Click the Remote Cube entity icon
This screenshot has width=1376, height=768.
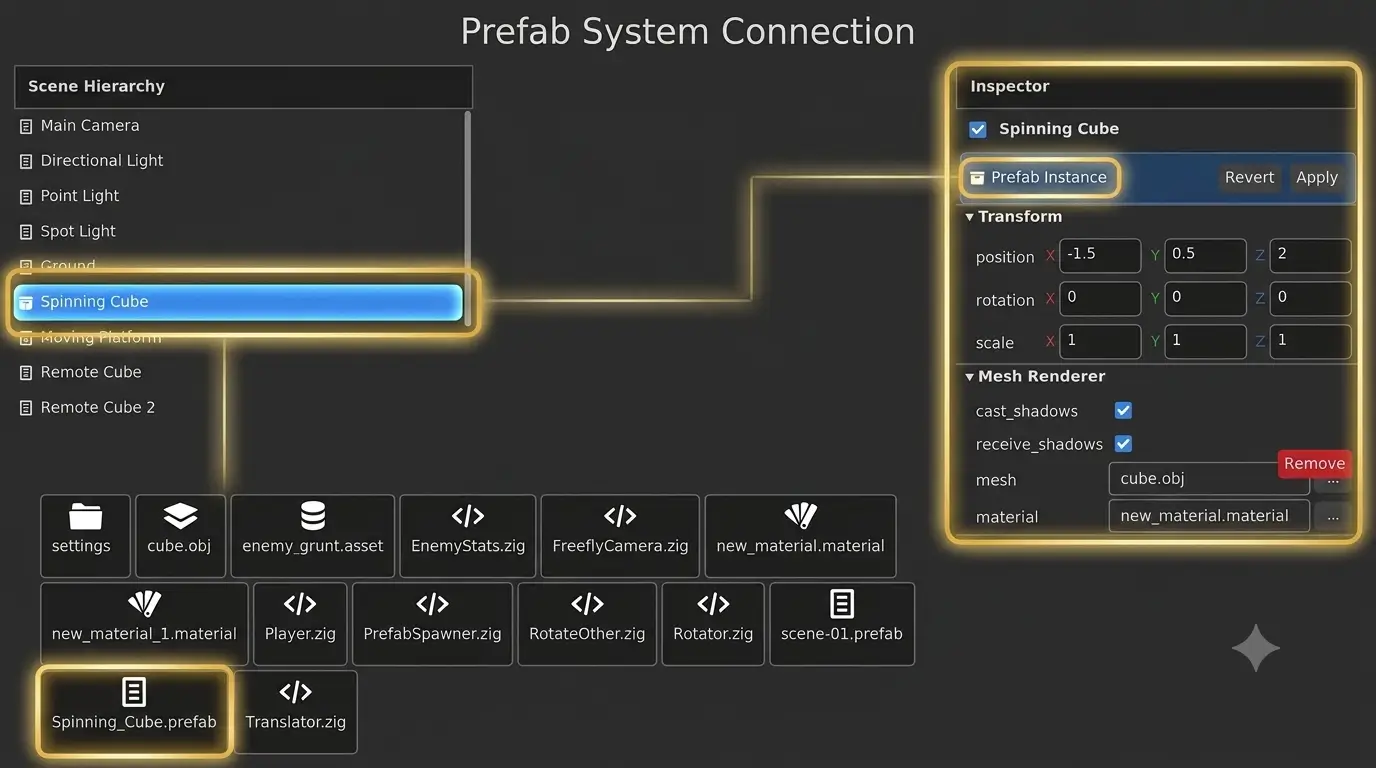(x=26, y=373)
